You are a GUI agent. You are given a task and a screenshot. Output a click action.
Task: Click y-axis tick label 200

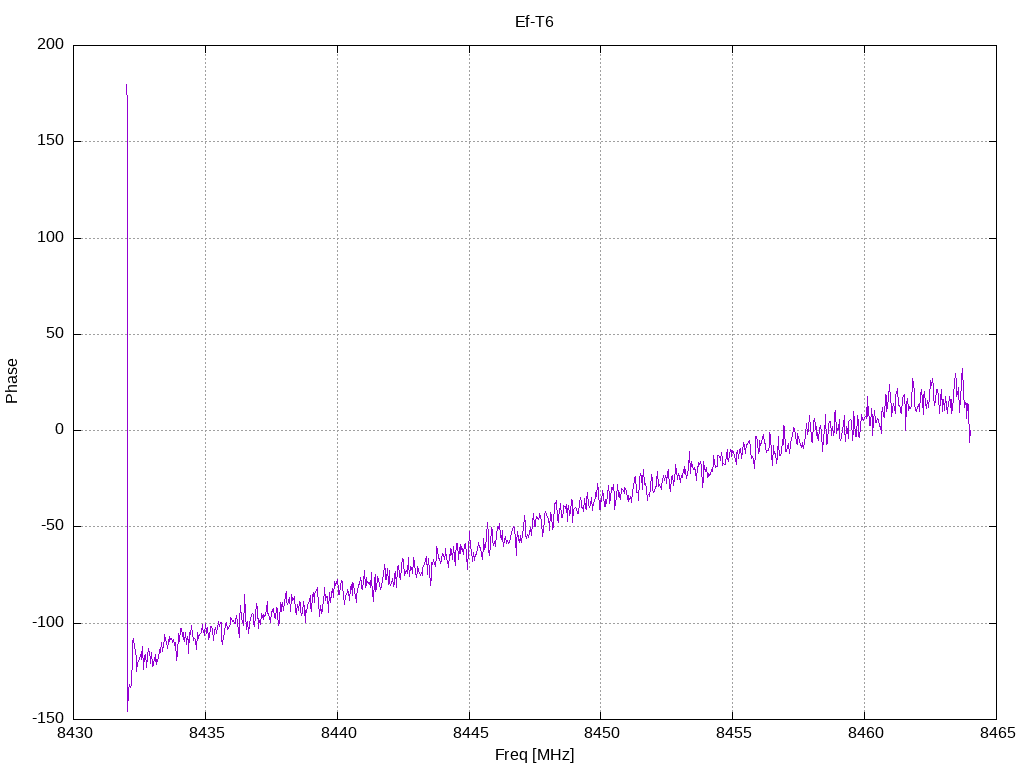coord(50,44)
